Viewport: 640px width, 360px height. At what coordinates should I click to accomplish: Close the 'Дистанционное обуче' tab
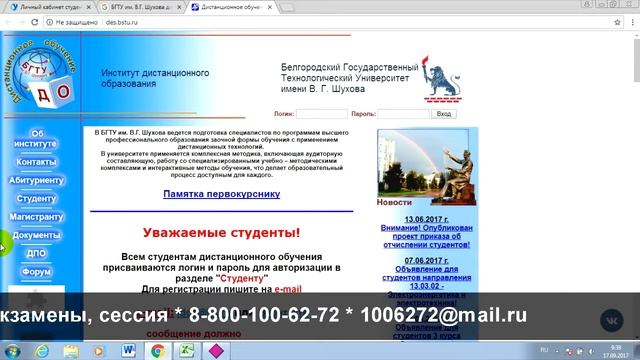coord(270,7)
